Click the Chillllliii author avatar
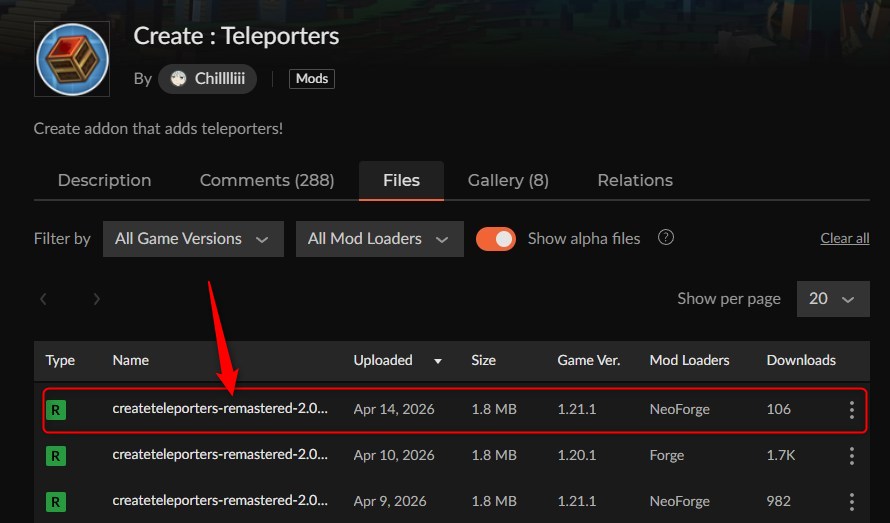This screenshot has height=523, width=890. coord(178,79)
